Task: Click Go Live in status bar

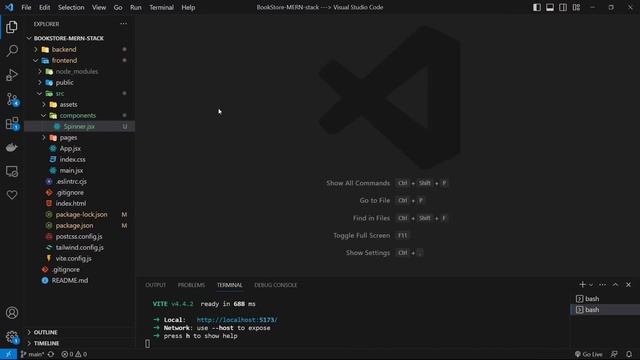Action: [x=588, y=354]
